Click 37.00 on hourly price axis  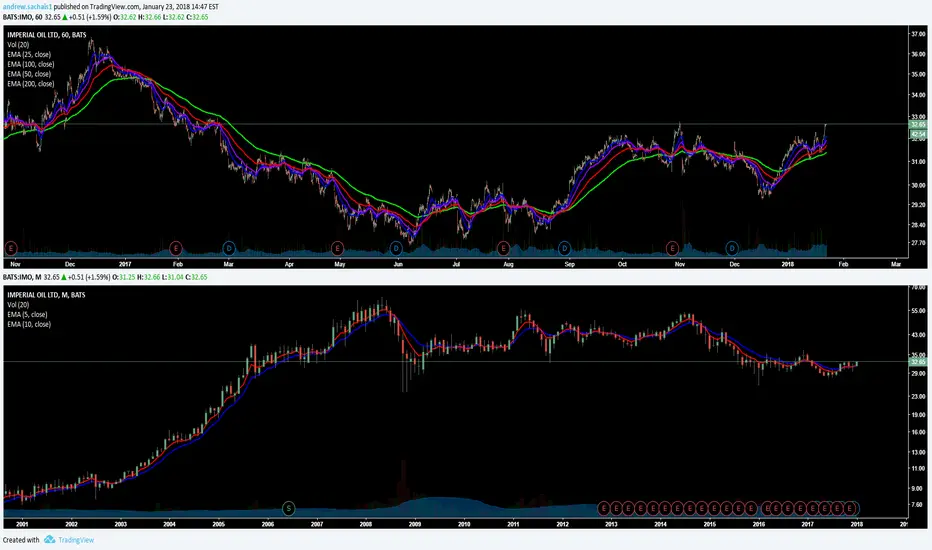click(x=918, y=34)
